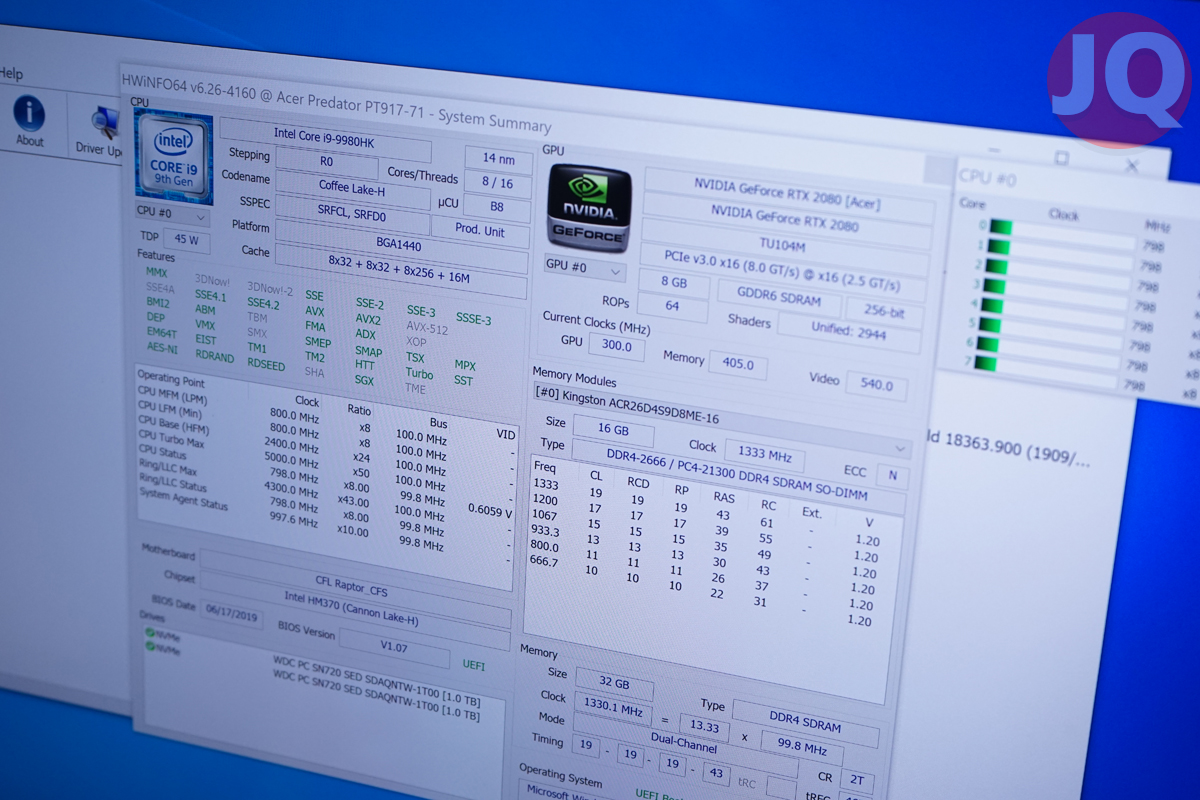The height and width of the screenshot is (800, 1200).
Task: Open the Driver Update toolbar icon
Action: click(x=101, y=131)
